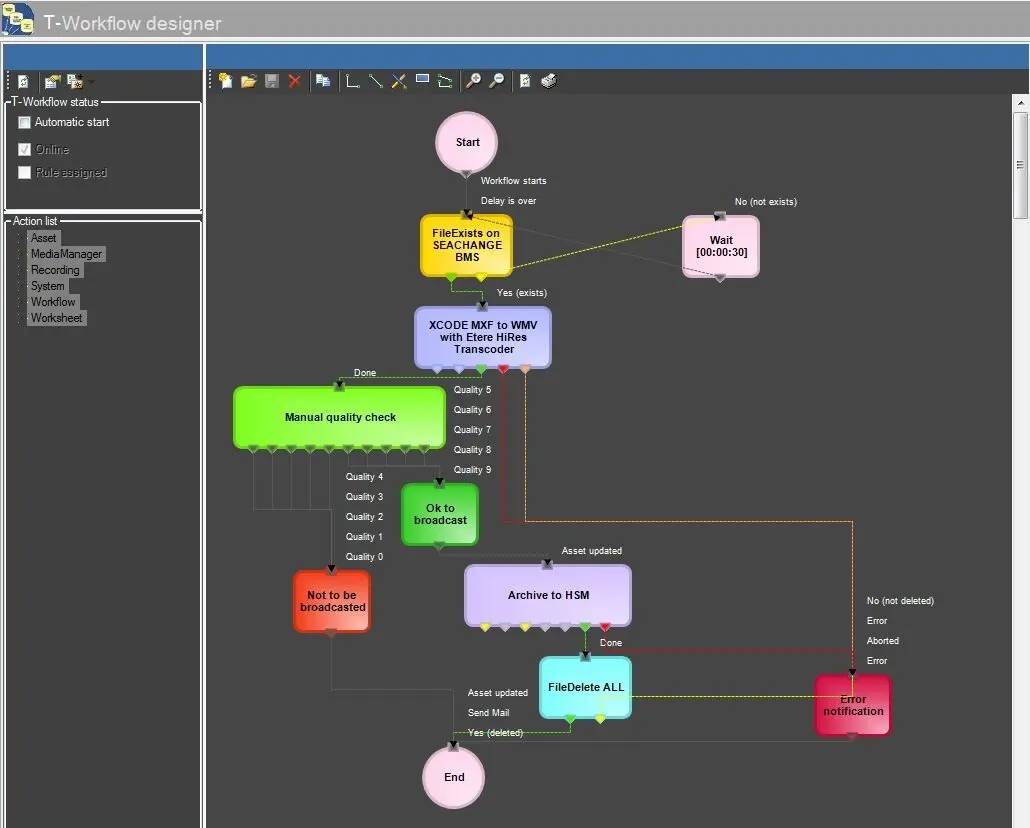Click the red Error notification block
1030x828 pixels.
[852, 705]
